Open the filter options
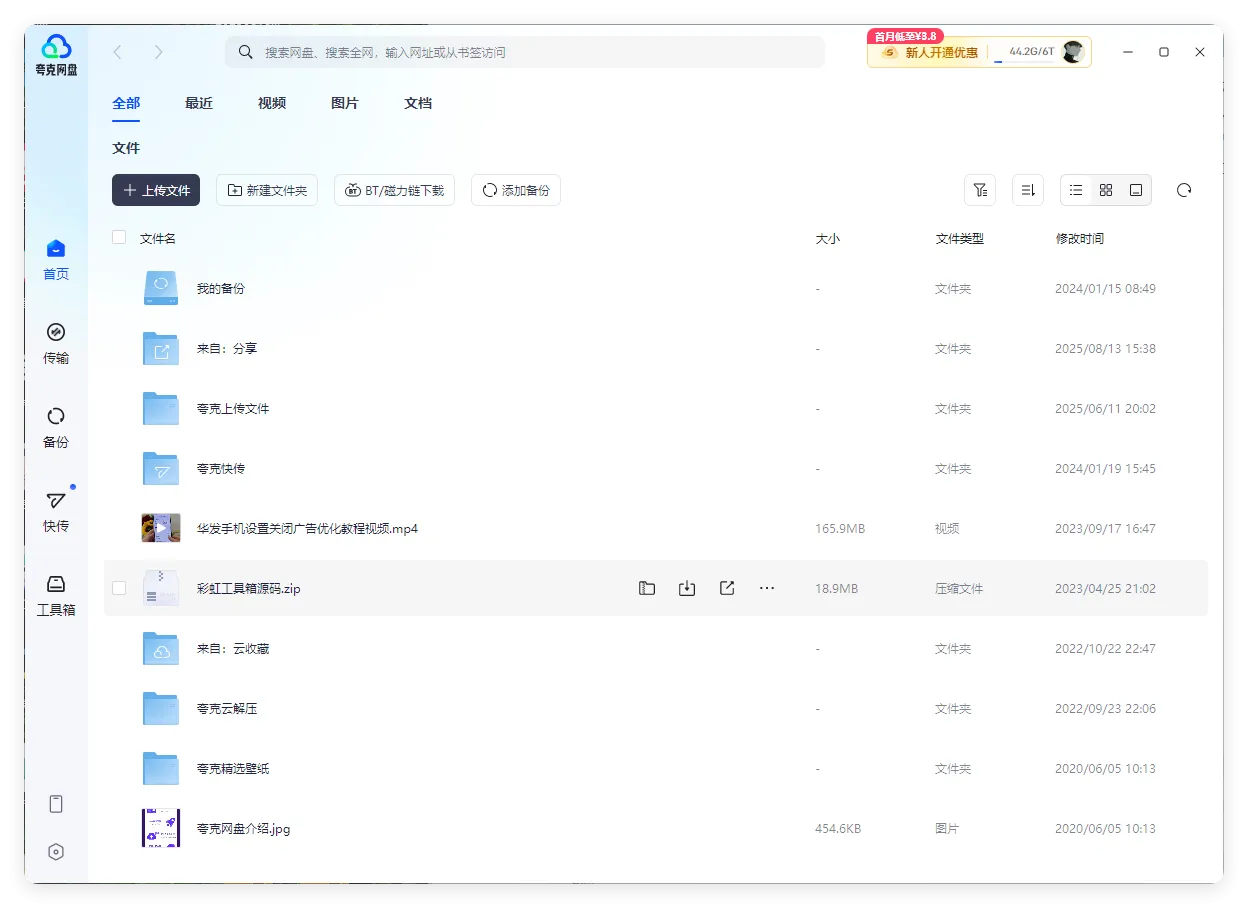This screenshot has height=908, width=1248. click(980, 189)
